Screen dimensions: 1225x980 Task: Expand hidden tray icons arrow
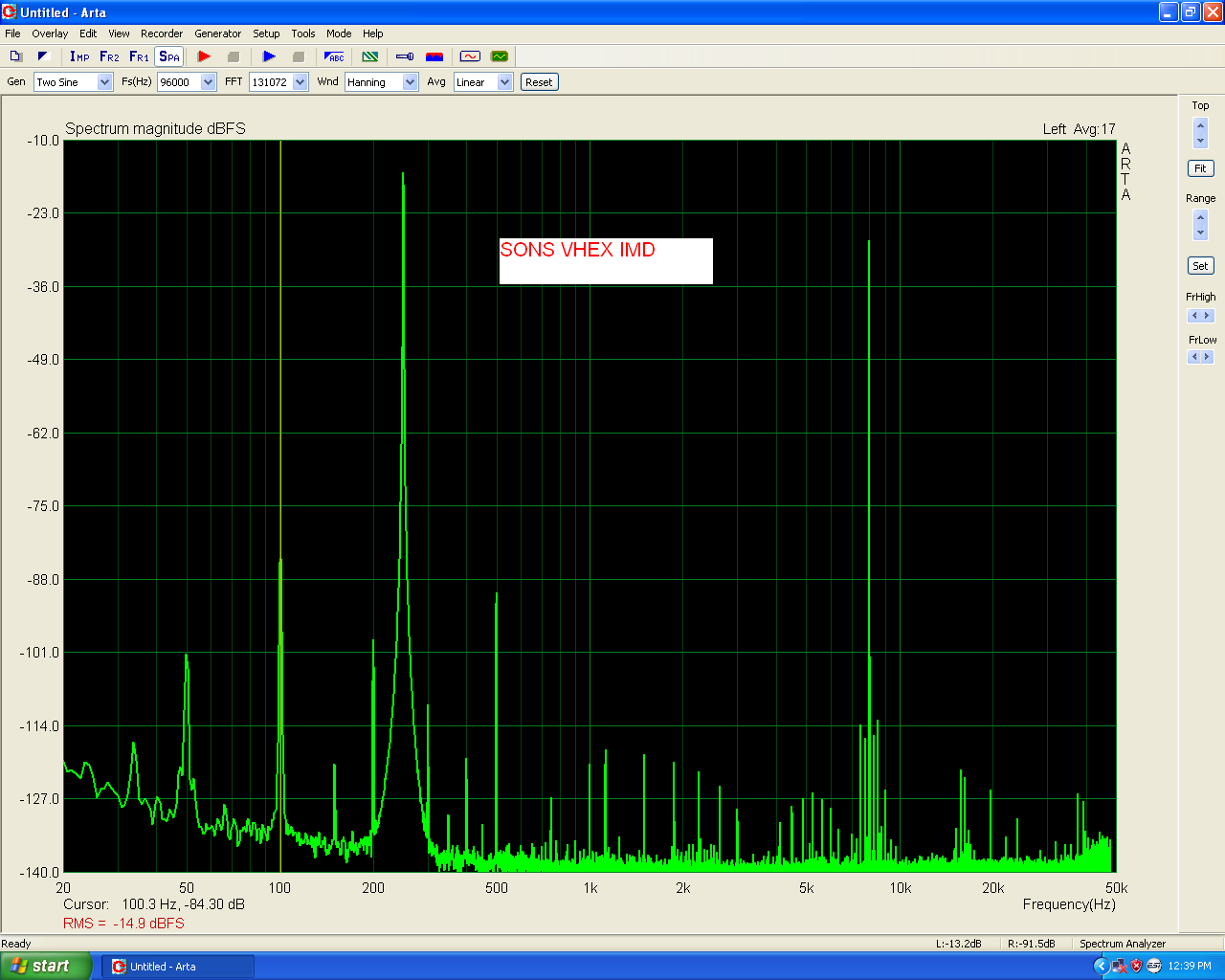point(1101,966)
